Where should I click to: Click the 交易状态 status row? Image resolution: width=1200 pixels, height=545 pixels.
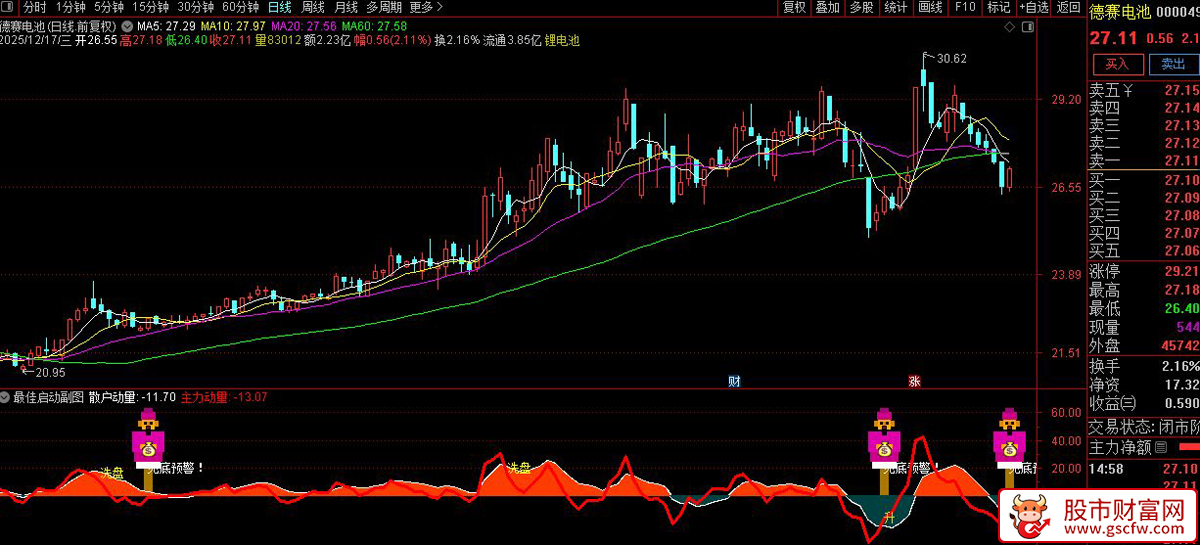pyautogui.click(x=1144, y=426)
